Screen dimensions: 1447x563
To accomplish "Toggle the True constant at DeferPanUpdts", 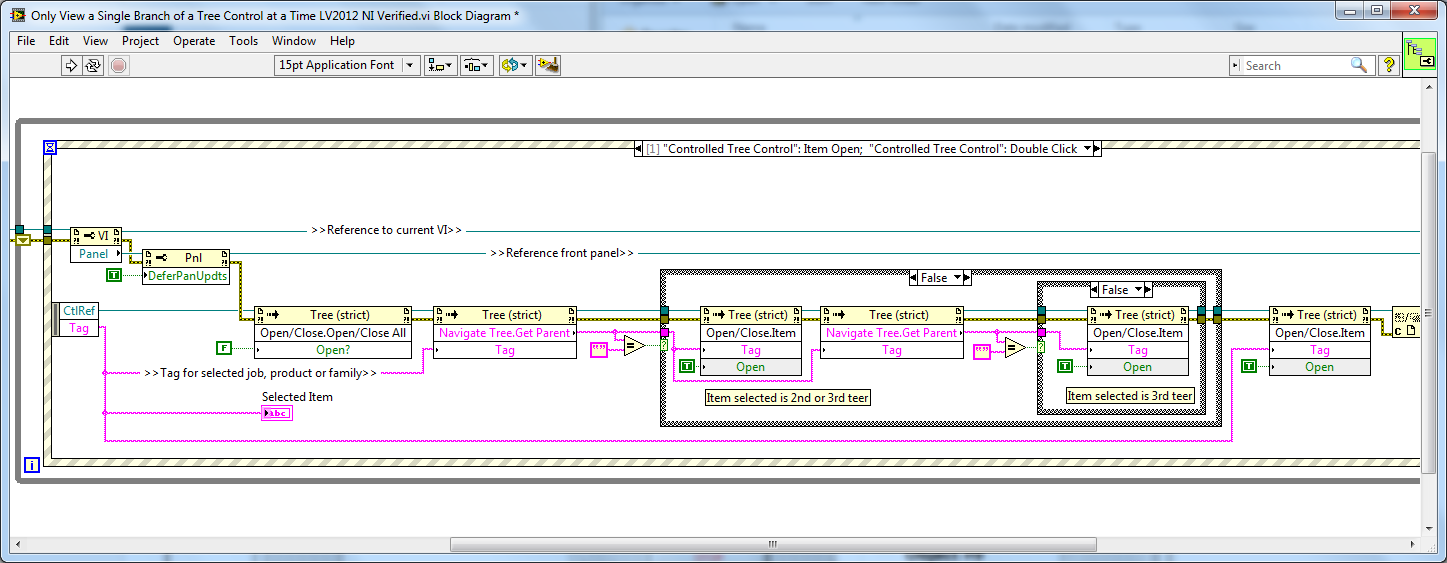I will 114,275.
